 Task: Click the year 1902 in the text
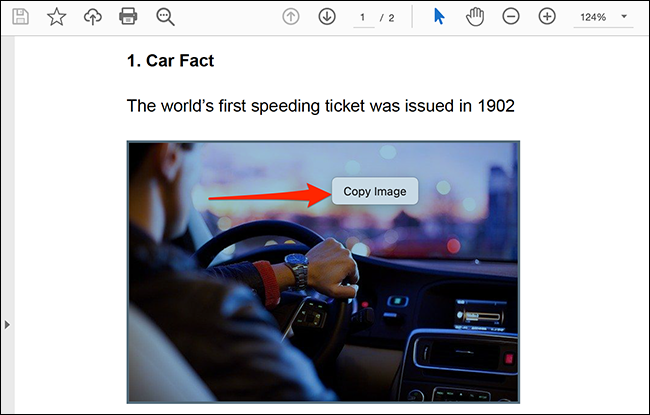point(496,106)
